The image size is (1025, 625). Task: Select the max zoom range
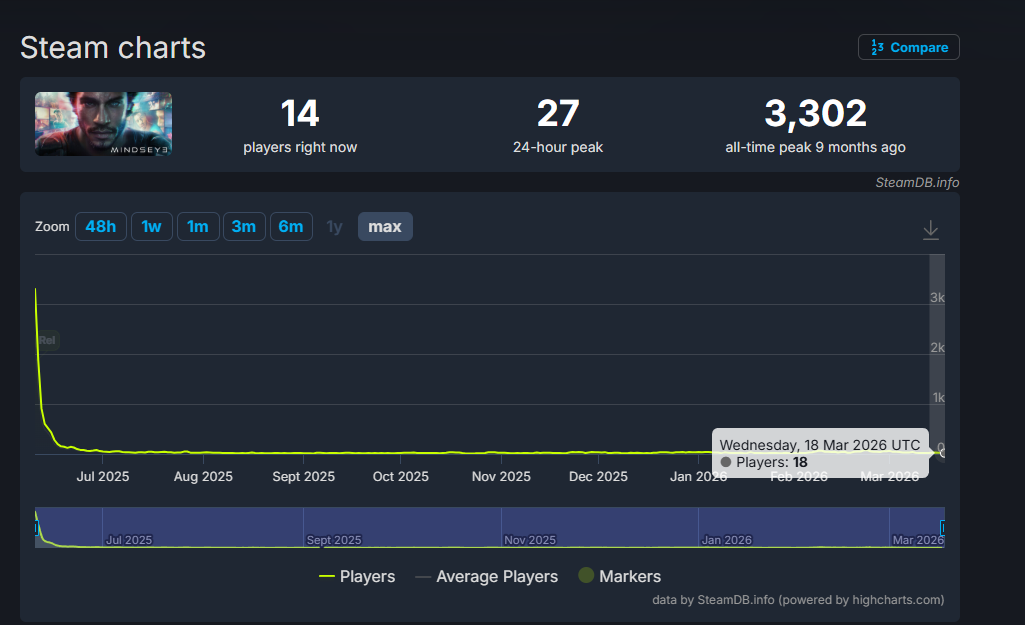(x=385, y=227)
